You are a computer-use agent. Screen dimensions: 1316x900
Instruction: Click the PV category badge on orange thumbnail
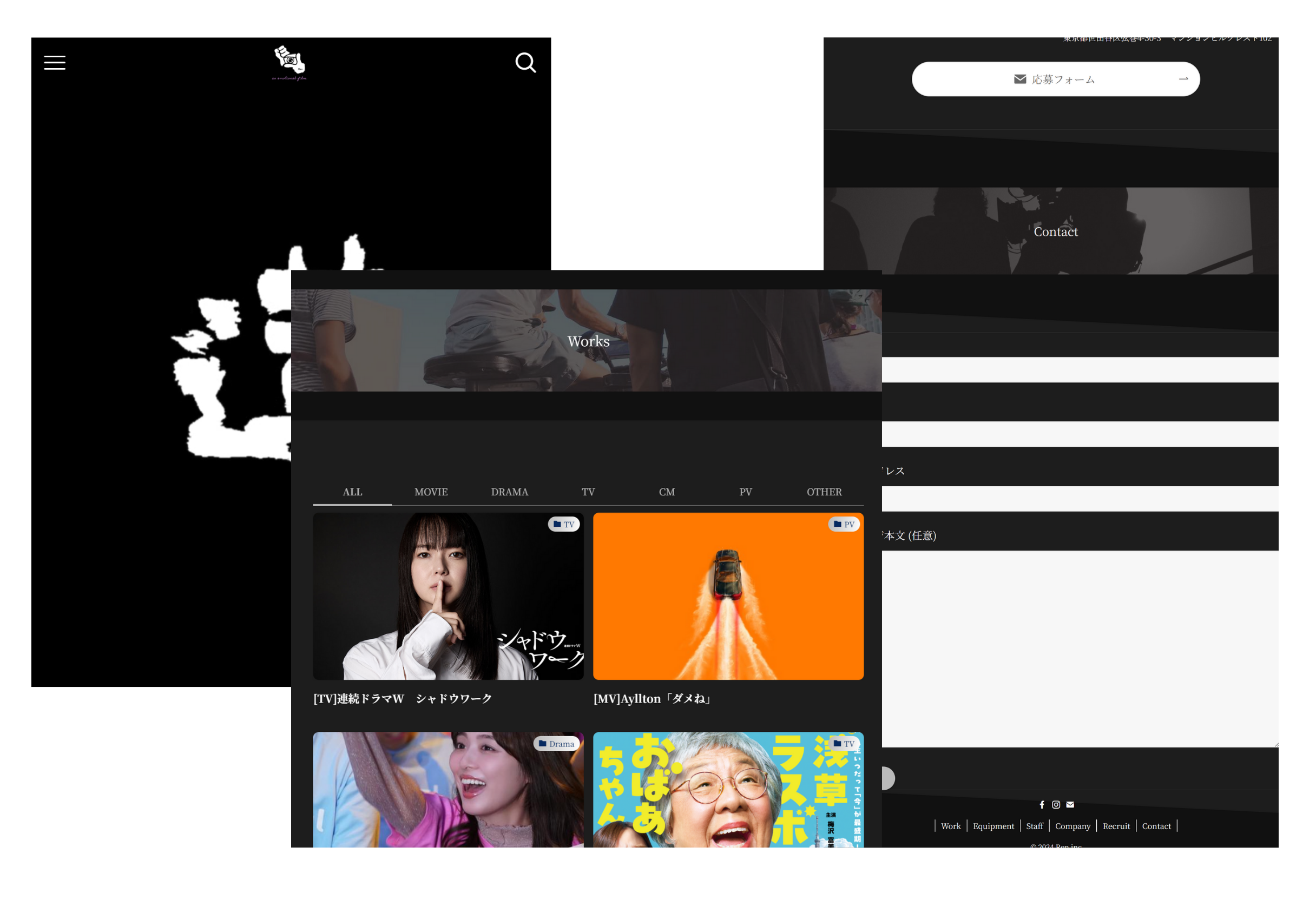844,524
